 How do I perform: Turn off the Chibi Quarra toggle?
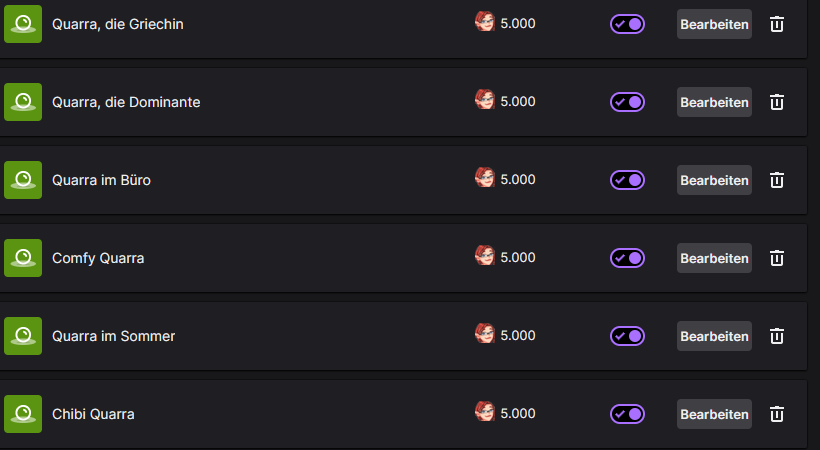coord(627,414)
